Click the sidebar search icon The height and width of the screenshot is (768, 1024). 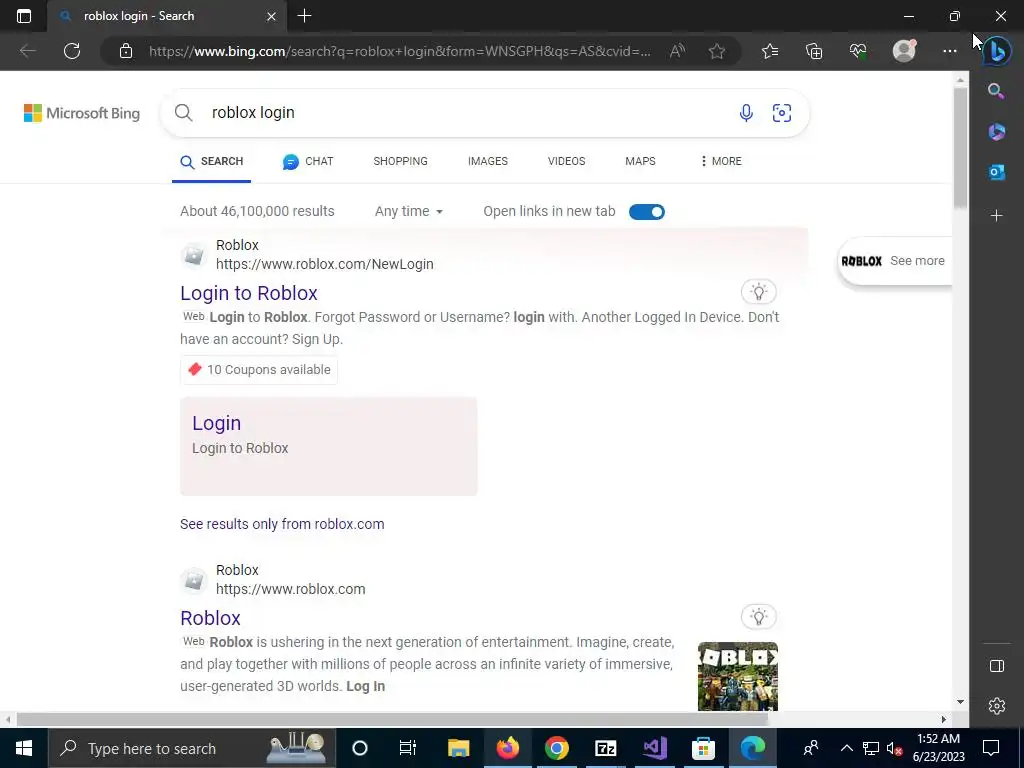[x=996, y=91]
